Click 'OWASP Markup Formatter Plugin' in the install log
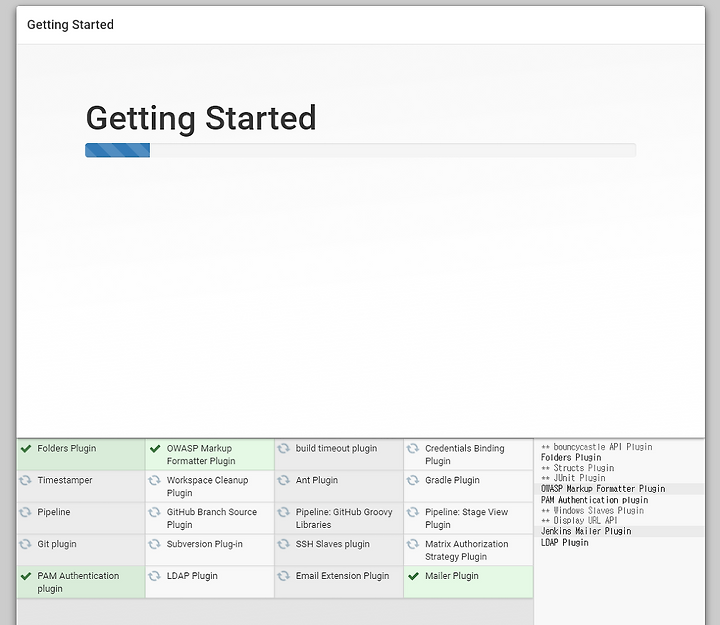Screen dimensions: 720x625 coord(603,489)
